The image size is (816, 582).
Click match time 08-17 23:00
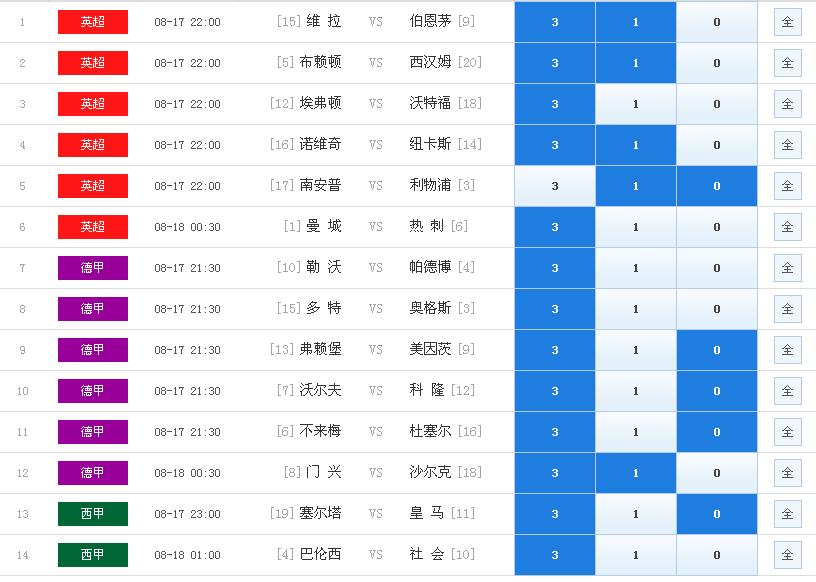[x=187, y=514]
